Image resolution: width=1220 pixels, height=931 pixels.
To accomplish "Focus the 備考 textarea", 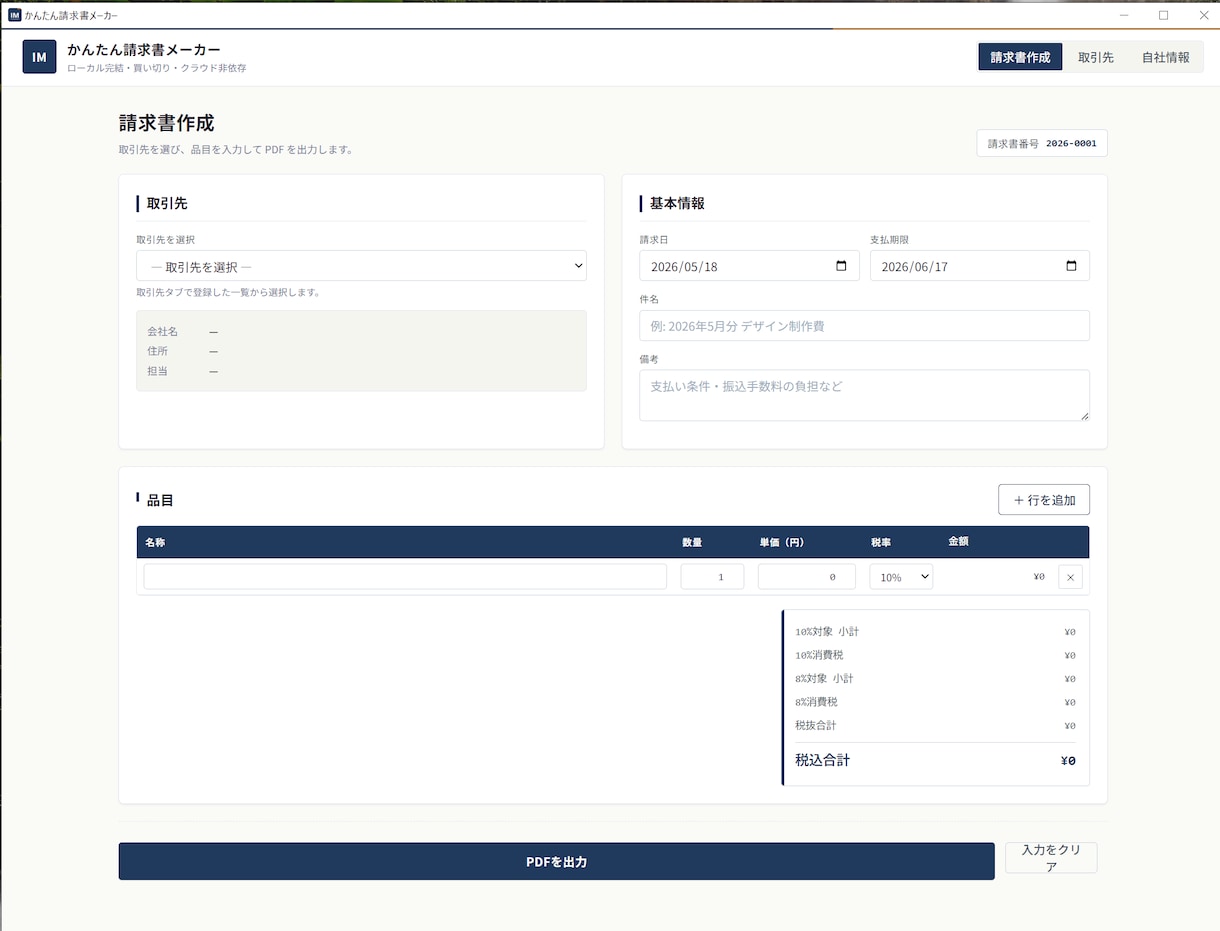I will [x=864, y=395].
